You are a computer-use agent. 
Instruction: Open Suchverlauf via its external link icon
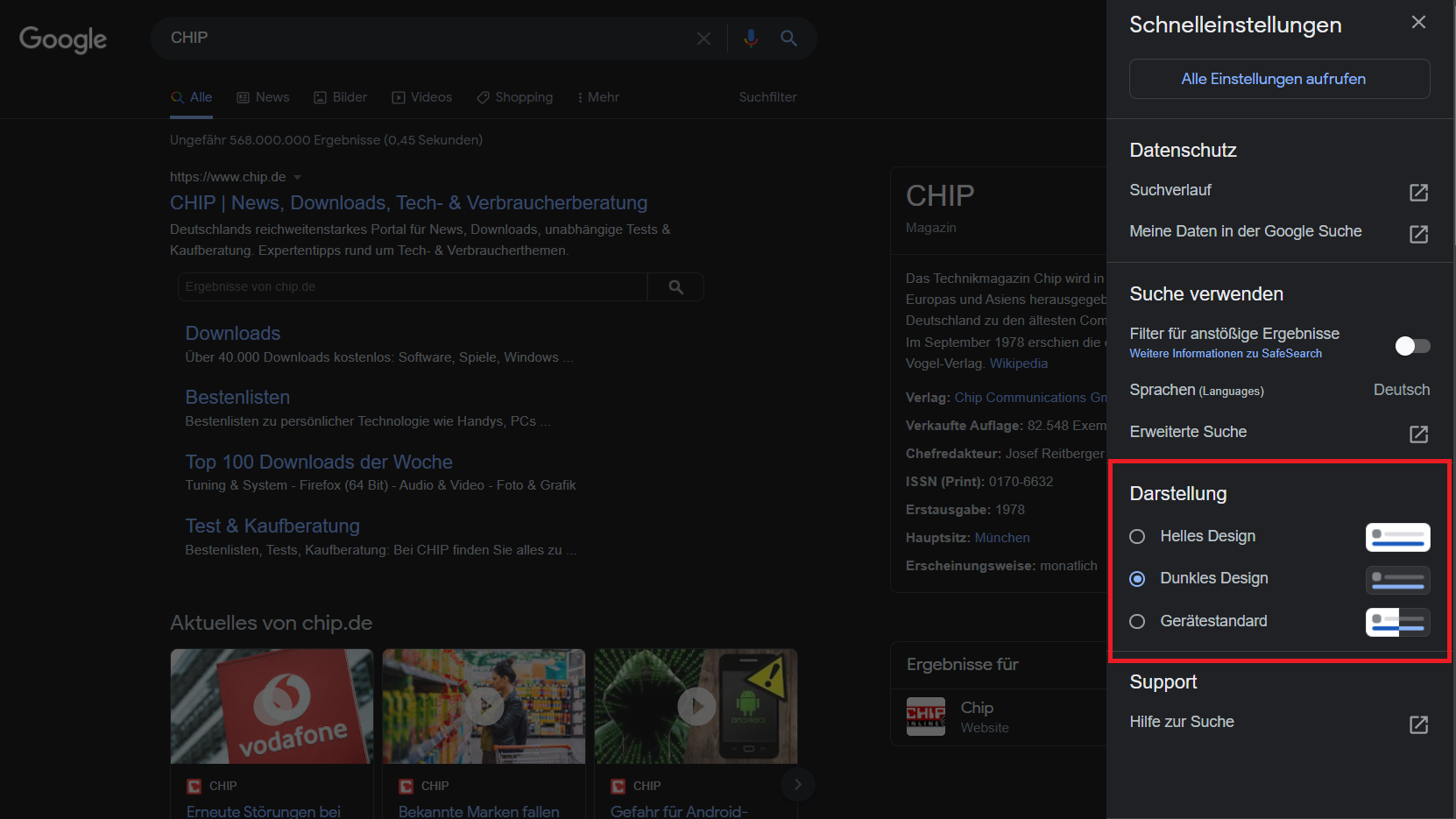(1418, 193)
